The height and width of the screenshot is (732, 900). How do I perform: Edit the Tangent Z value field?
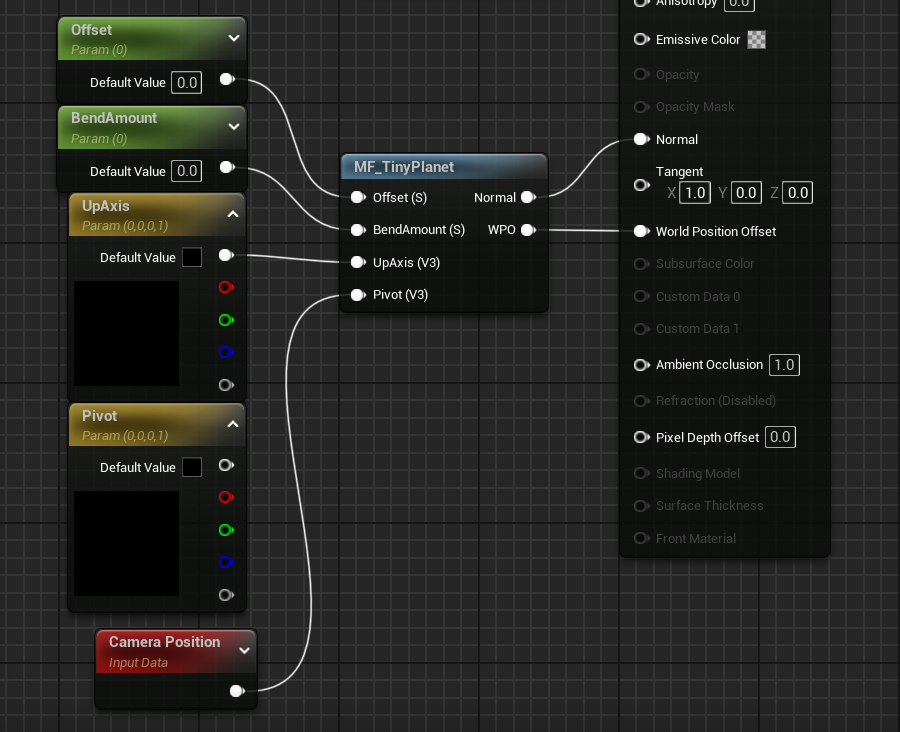click(x=798, y=193)
